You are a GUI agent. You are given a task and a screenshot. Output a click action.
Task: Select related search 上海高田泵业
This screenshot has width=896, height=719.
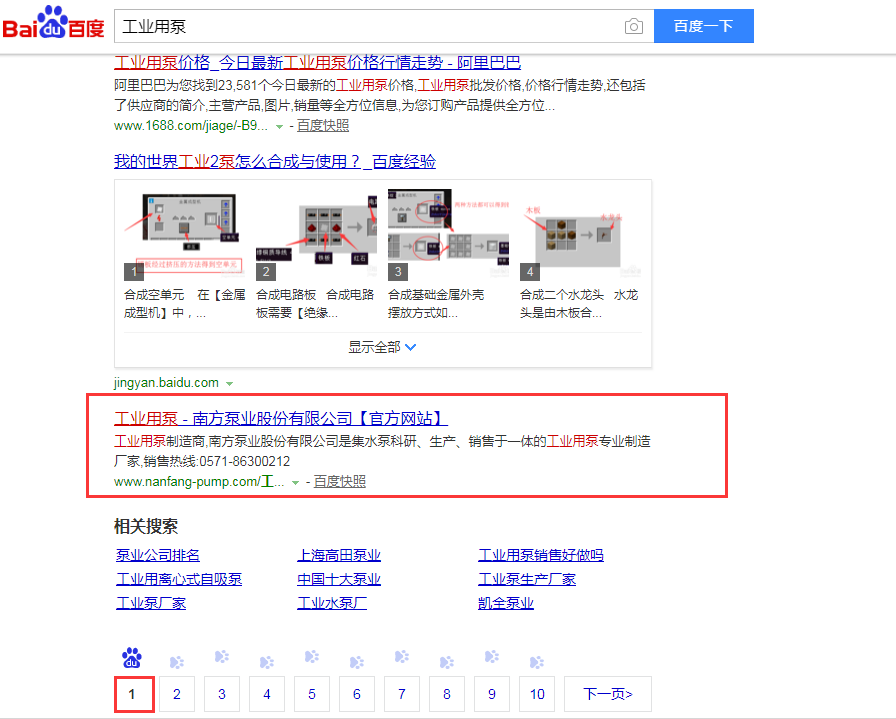[339, 555]
